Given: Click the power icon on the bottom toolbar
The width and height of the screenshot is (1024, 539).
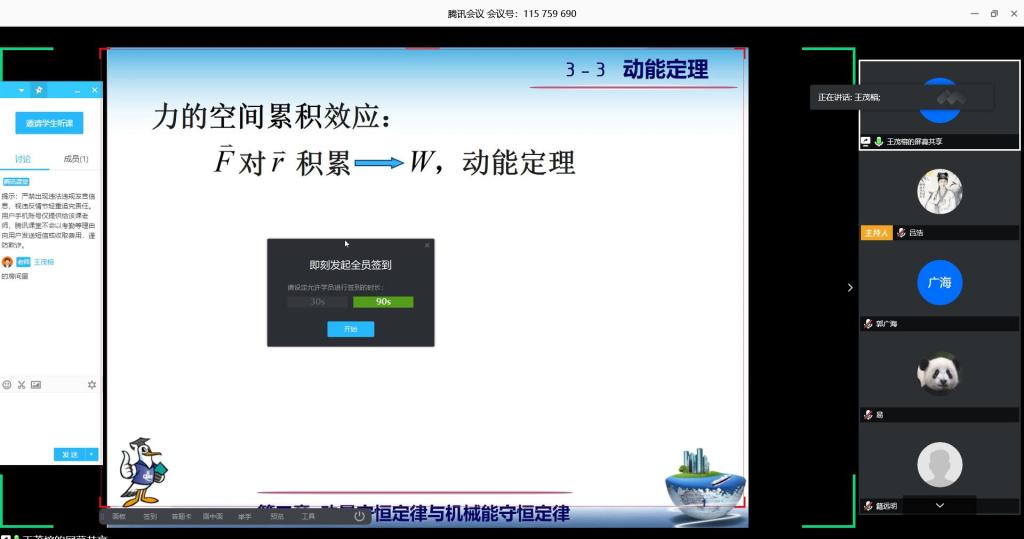Looking at the screenshot, I should 359,516.
